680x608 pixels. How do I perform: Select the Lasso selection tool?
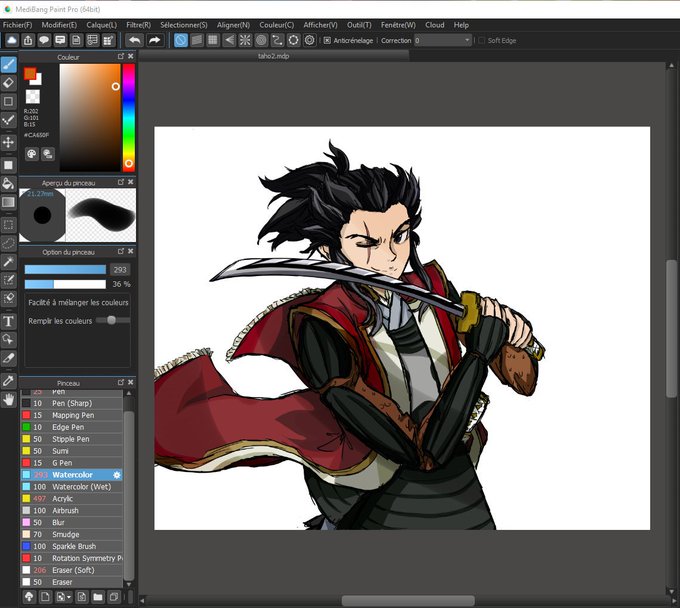[8, 243]
